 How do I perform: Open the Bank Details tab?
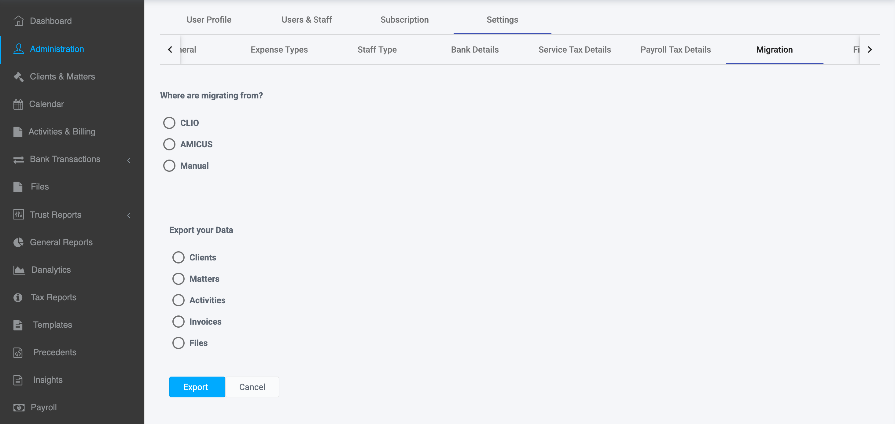pos(475,50)
